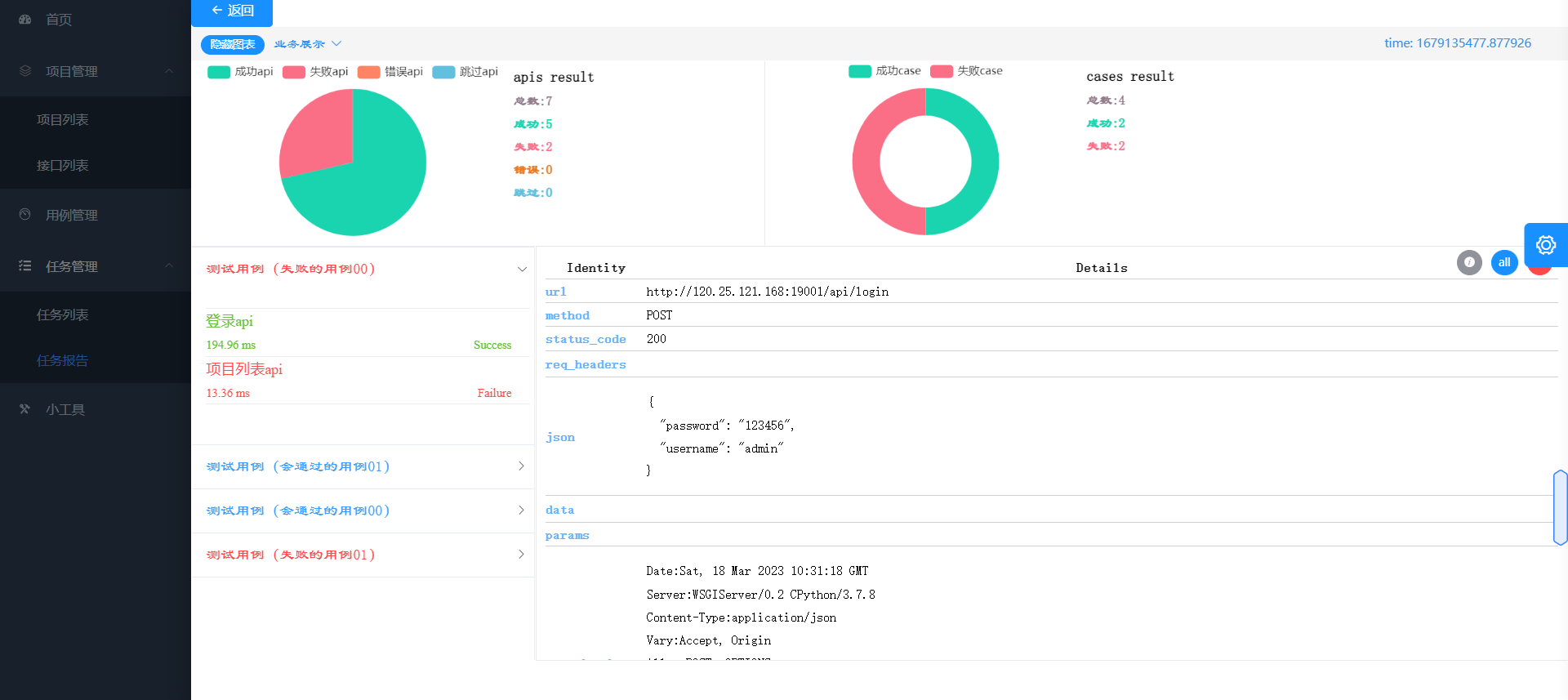Viewport: 1568px width, 700px height.
Task: Click the 返回 back button
Action: tap(232, 11)
